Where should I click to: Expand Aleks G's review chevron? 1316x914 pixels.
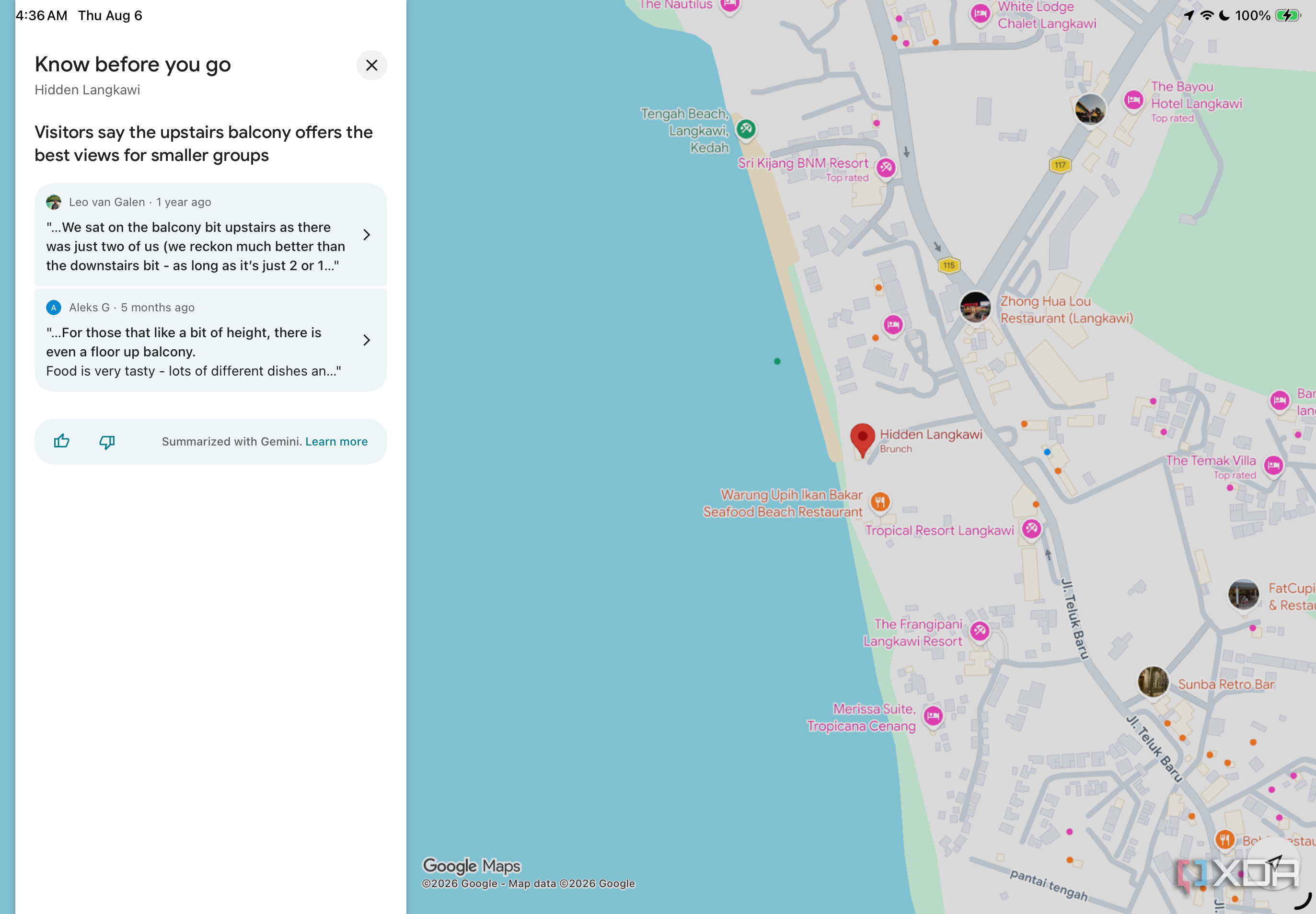click(367, 340)
